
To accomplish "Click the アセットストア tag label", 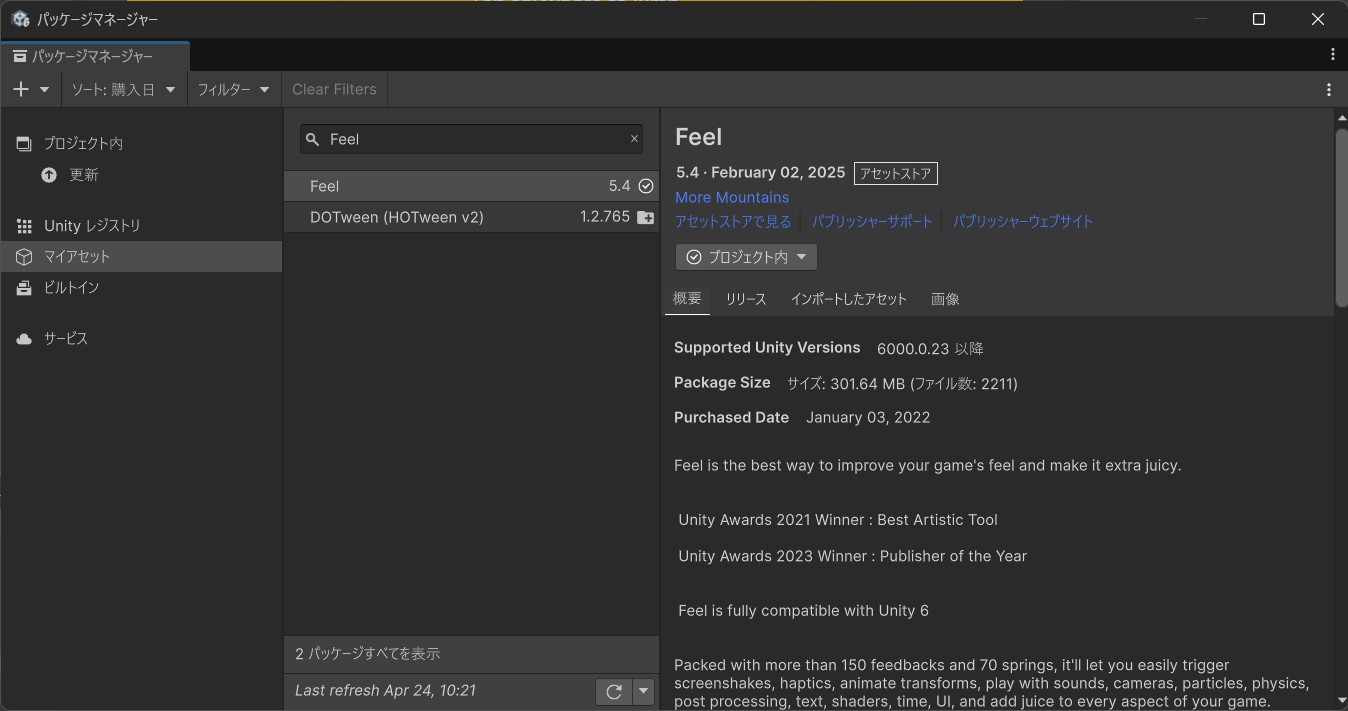I will (896, 173).
